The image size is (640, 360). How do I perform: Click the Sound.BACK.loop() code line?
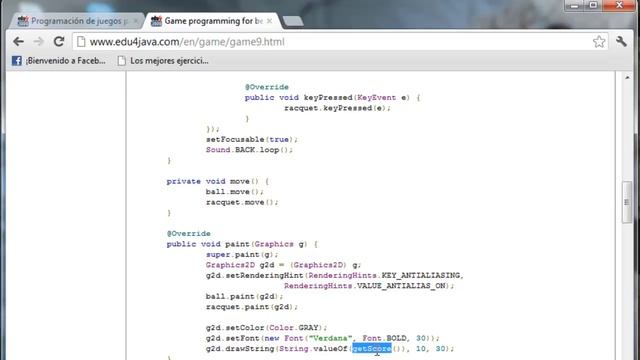tap(249, 150)
